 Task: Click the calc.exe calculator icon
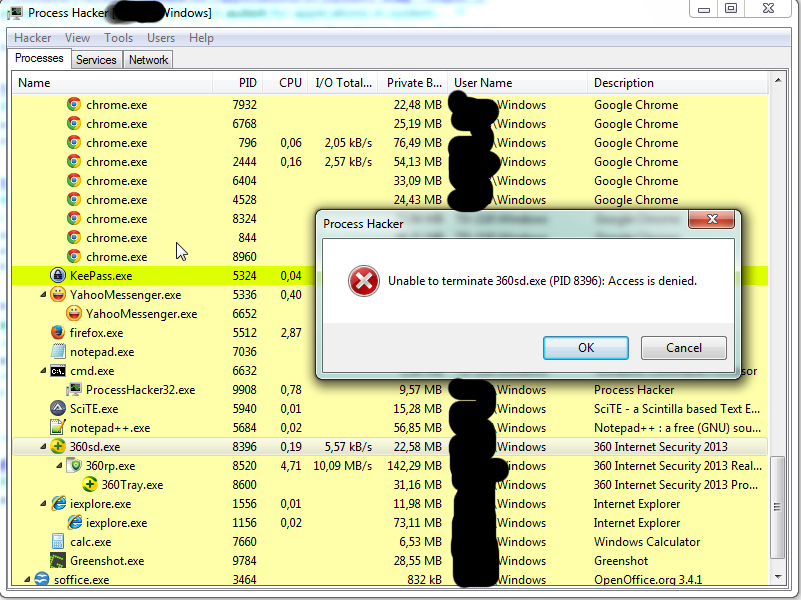[x=58, y=541]
